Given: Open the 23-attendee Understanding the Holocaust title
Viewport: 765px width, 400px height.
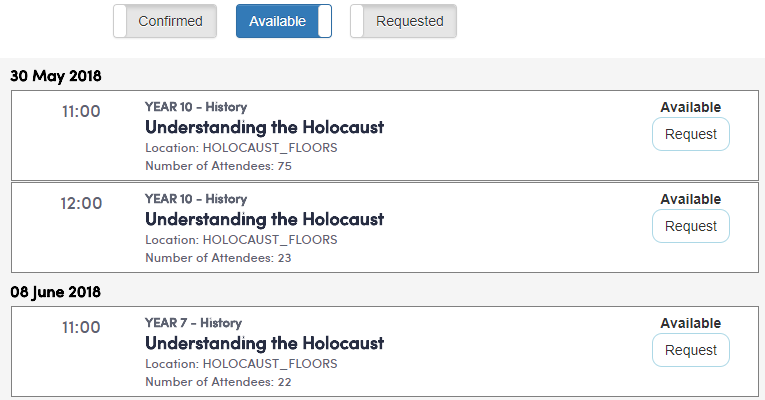Looking at the screenshot, I should (x=264, y=219).
